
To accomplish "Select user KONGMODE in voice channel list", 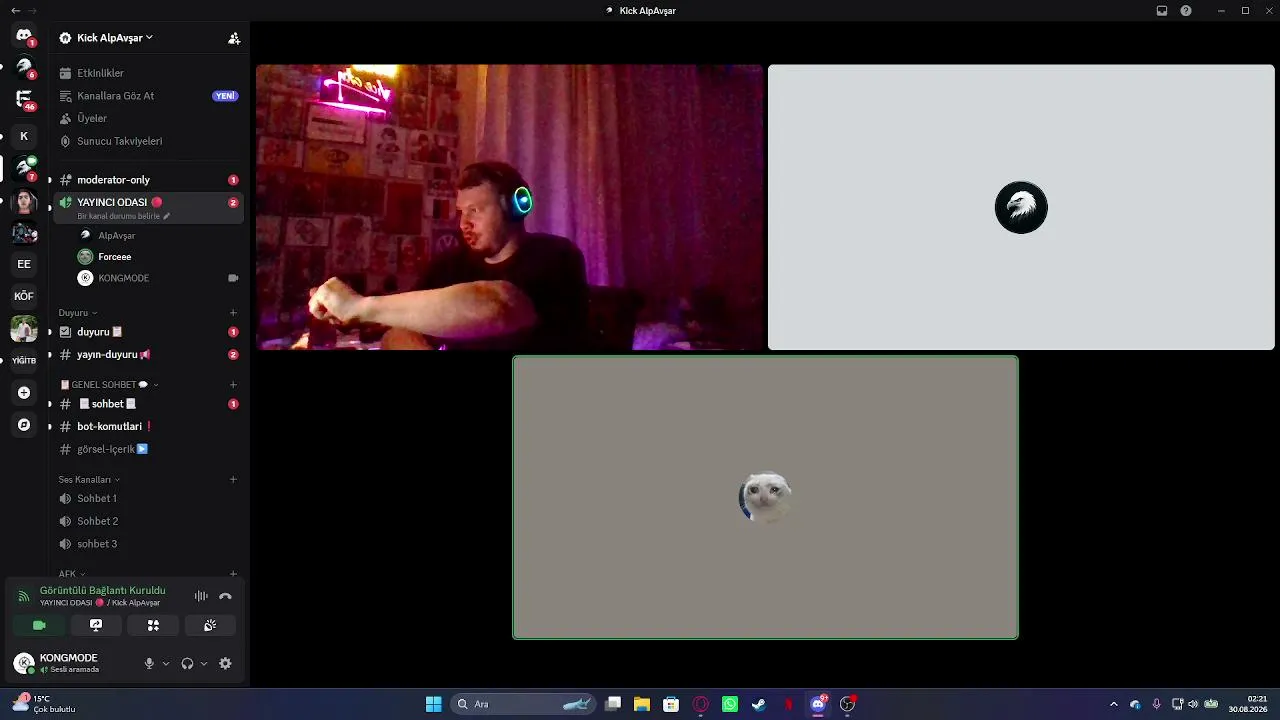I will click(x=160, y=278).
